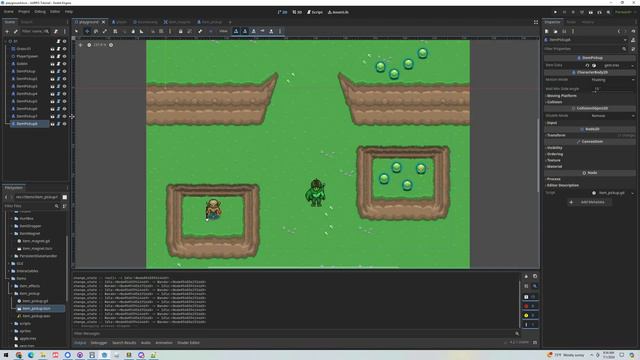Activate the Scale Mode tool
This screenshot has width=640, height=360.
coord(105,31)
